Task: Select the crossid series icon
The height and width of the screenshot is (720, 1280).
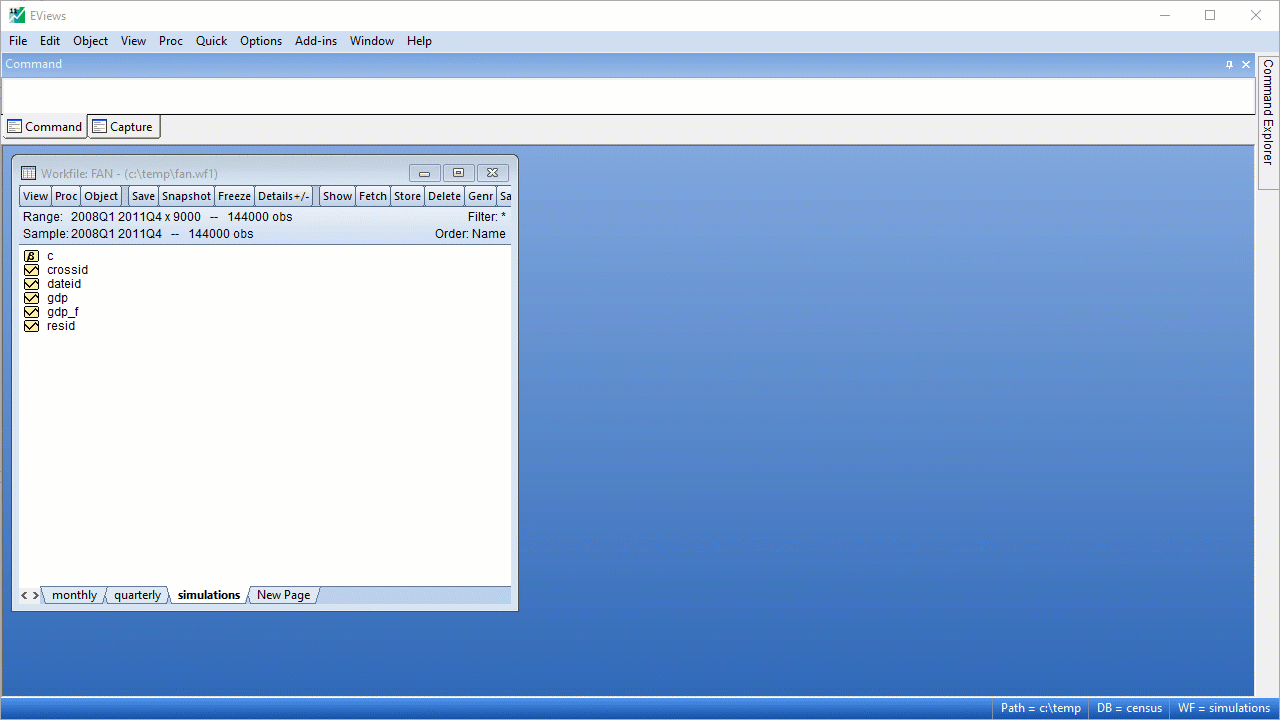Action: (x=31, y=270)
